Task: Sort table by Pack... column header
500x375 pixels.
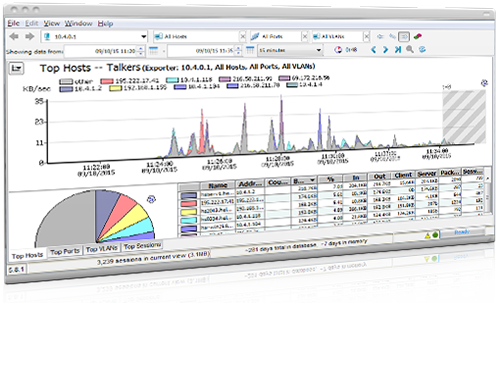Action: point(450,172)
